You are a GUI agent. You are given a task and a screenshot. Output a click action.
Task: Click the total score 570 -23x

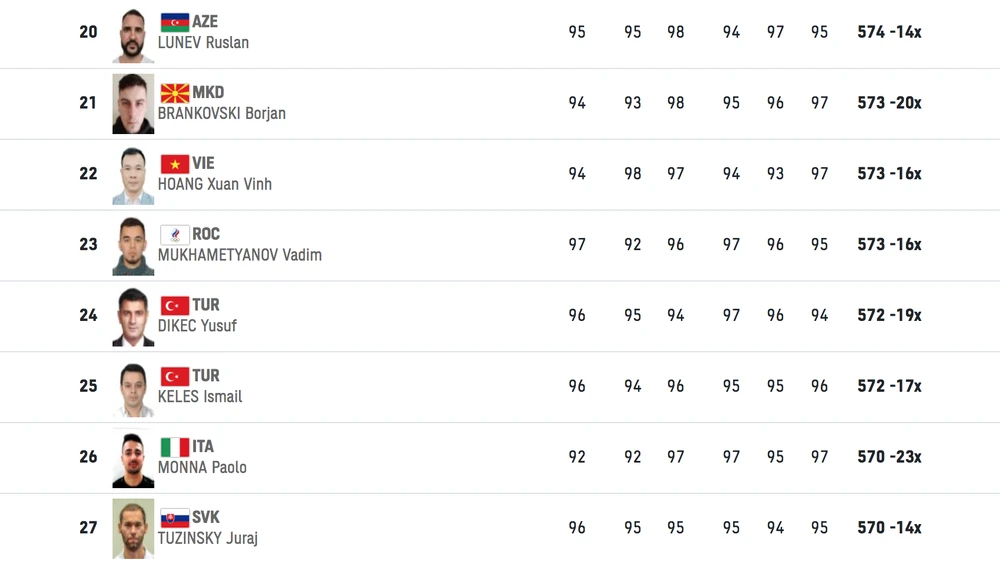[889, 457]
